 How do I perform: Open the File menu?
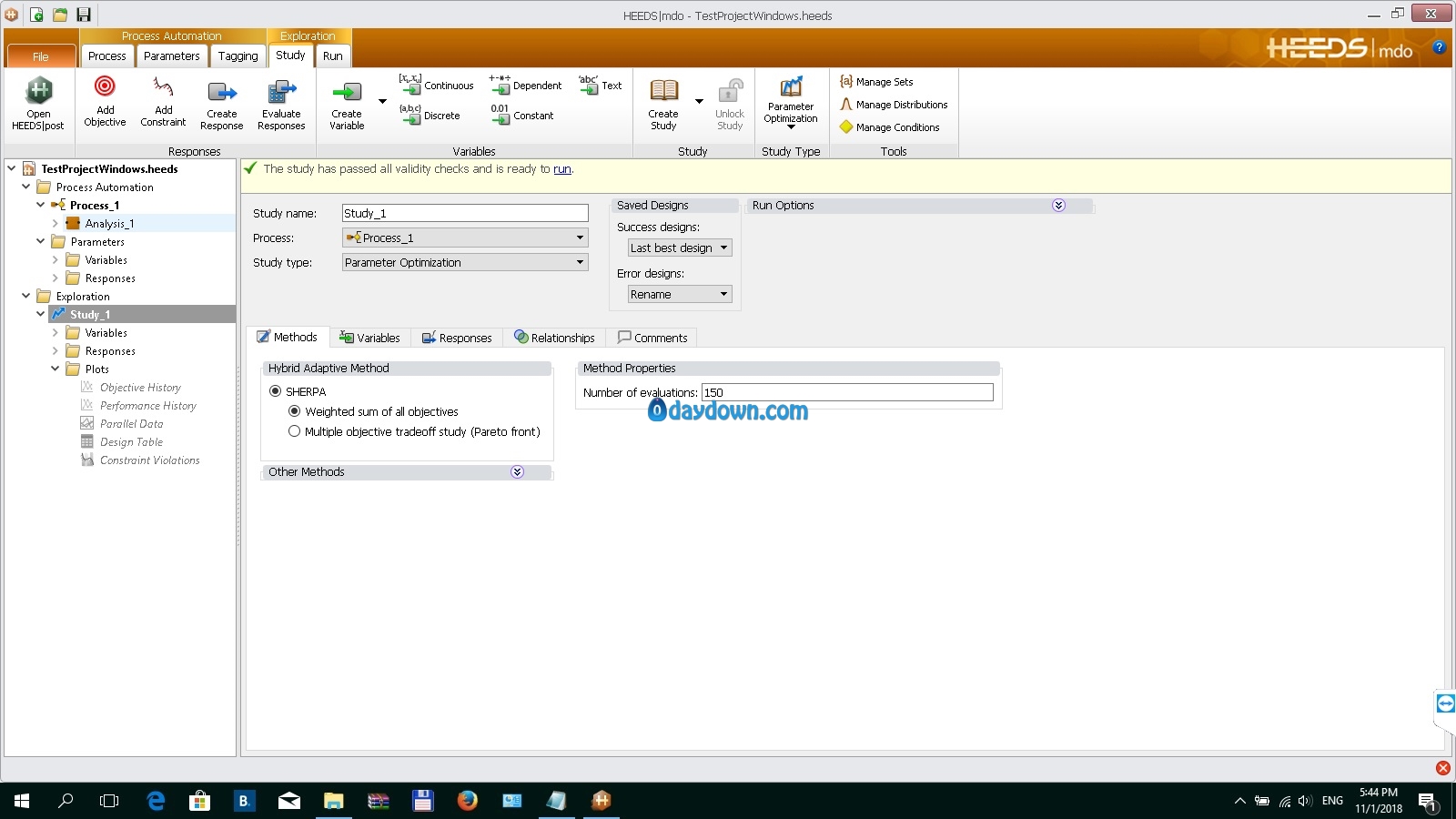41,56
